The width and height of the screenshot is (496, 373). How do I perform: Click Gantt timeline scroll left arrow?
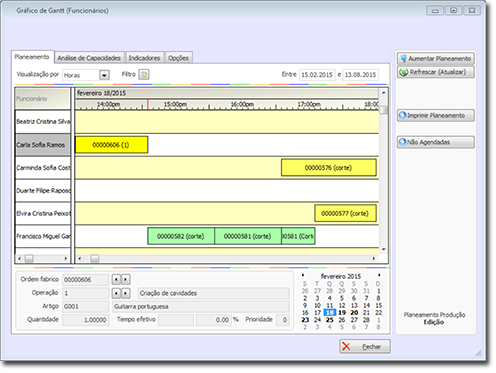(80, 259)
